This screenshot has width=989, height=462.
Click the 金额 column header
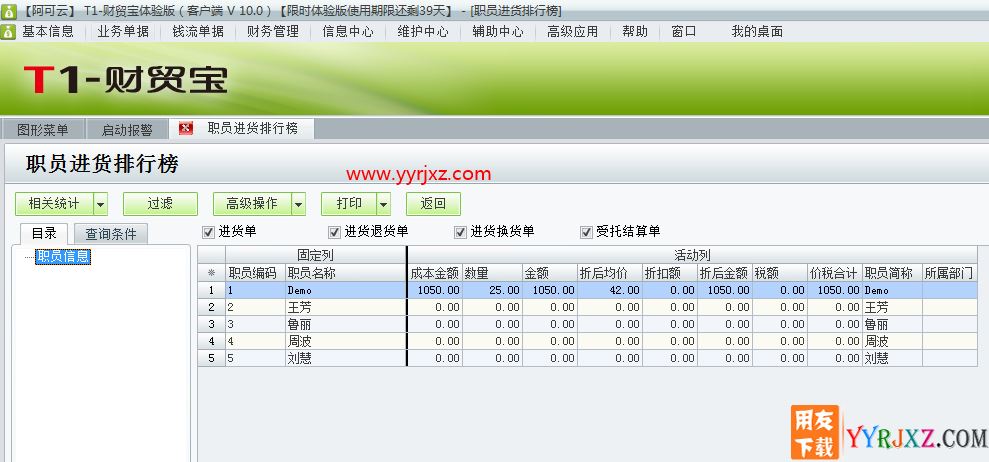coord(549,273)
